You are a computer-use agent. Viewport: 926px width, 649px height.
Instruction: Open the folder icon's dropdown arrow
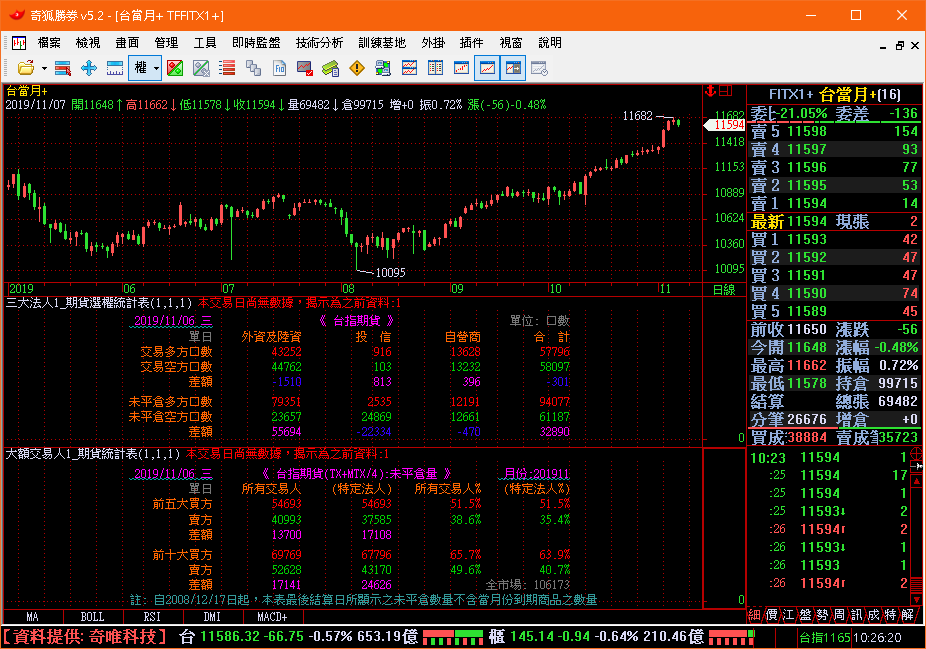click(44, 69)
